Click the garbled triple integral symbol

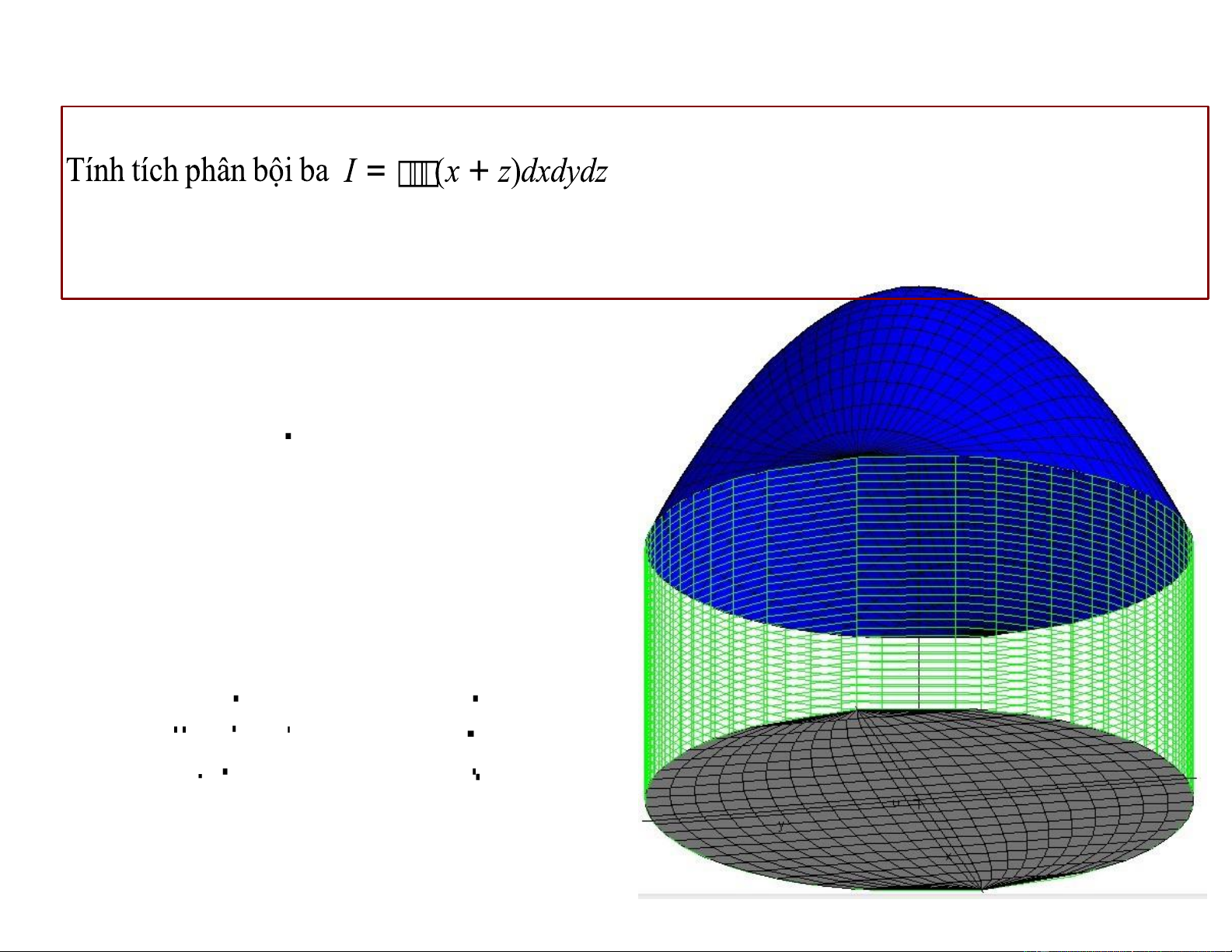(x=417, y=173)
